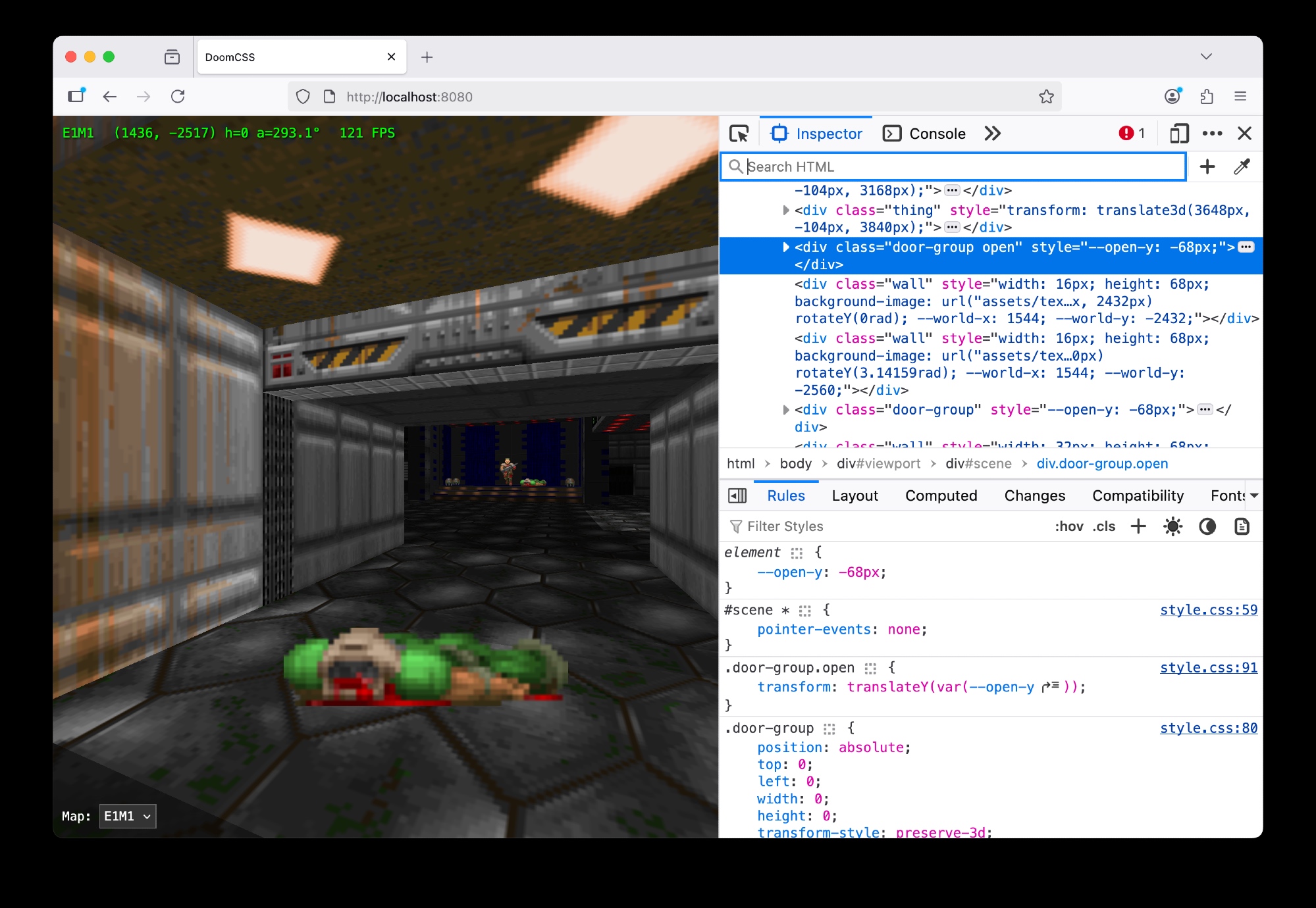Switch to the Computed tab
Viewport: 1316px width, 908px height.
[941, 495]
